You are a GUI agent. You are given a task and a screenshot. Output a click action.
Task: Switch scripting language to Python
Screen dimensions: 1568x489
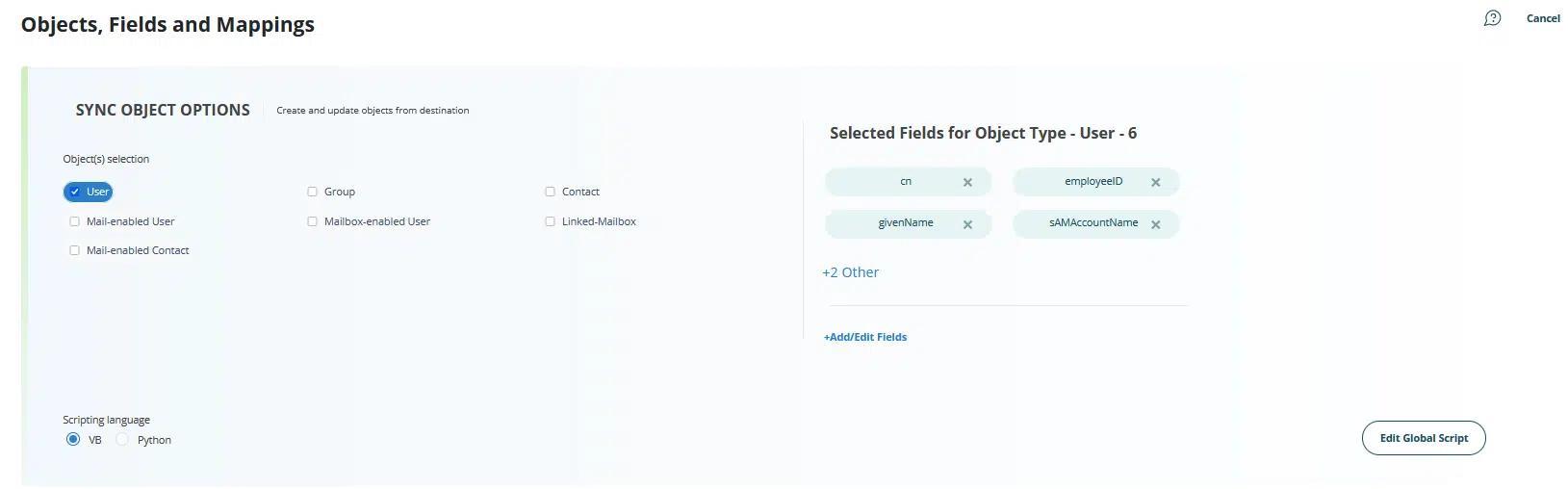coord(122,440)
